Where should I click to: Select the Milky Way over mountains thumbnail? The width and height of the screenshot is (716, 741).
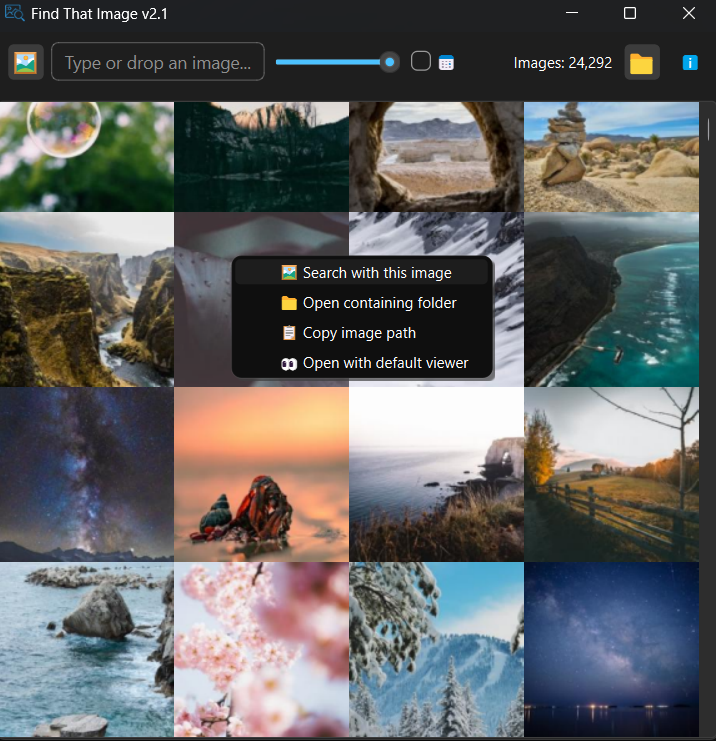tap(87, 474)
